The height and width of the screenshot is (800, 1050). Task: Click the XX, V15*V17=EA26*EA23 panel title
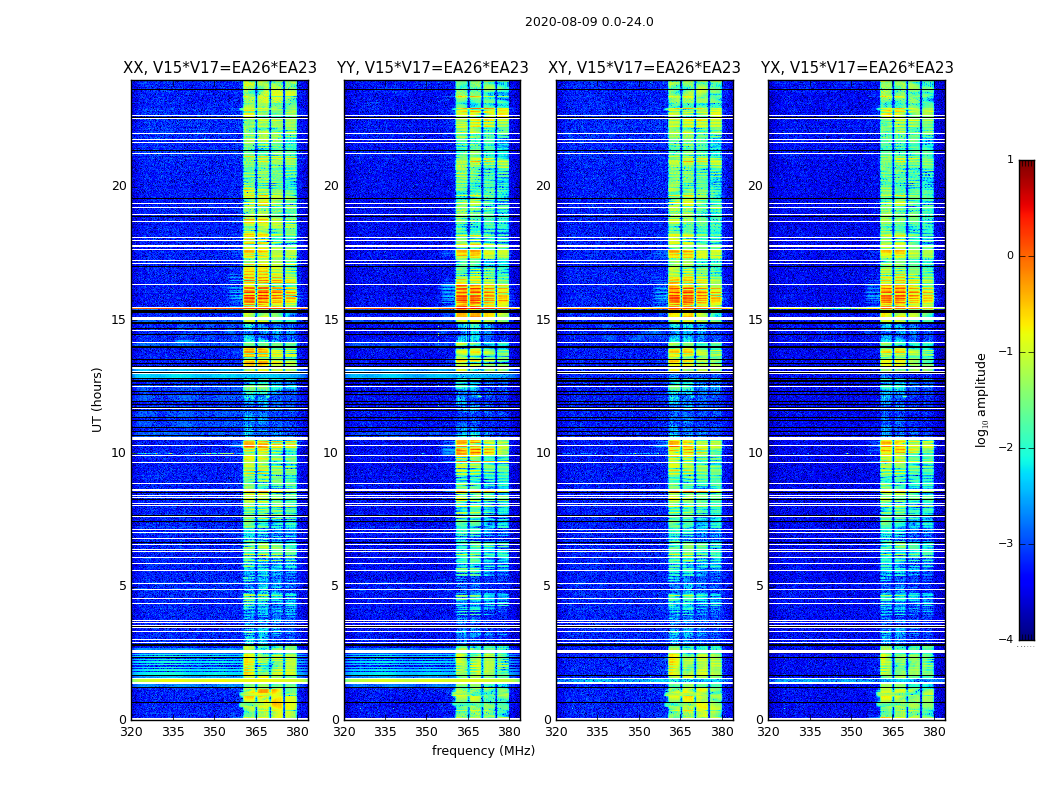tap(220, 68)
